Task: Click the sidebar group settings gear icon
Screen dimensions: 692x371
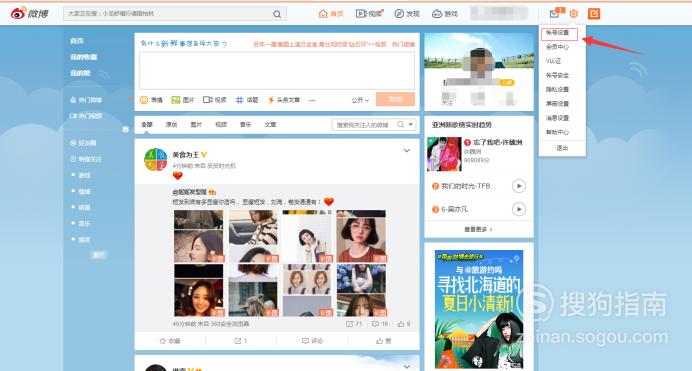Action: pos(125,129)
